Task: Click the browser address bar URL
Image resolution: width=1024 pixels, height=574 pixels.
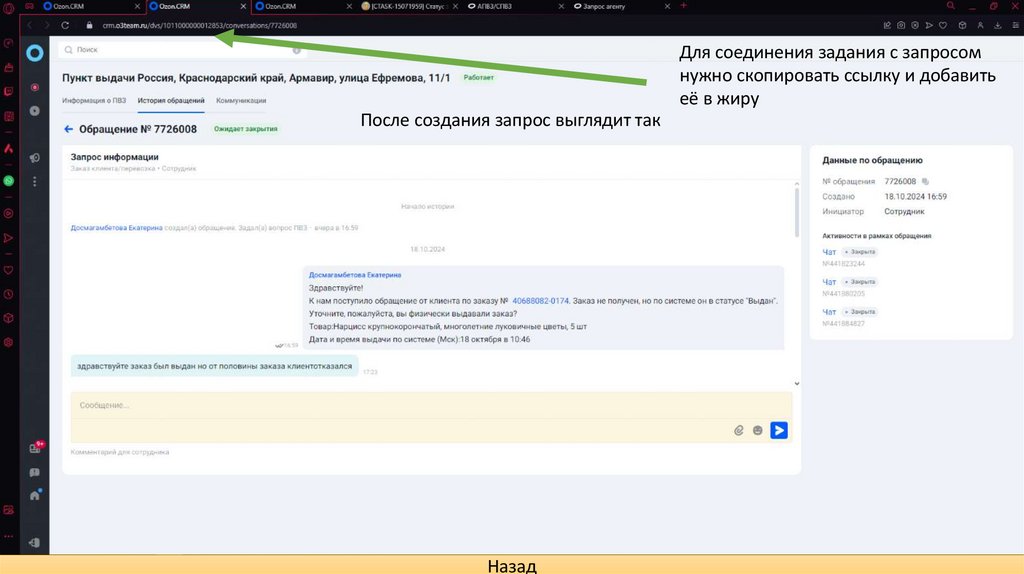Action: click(199, 25)
